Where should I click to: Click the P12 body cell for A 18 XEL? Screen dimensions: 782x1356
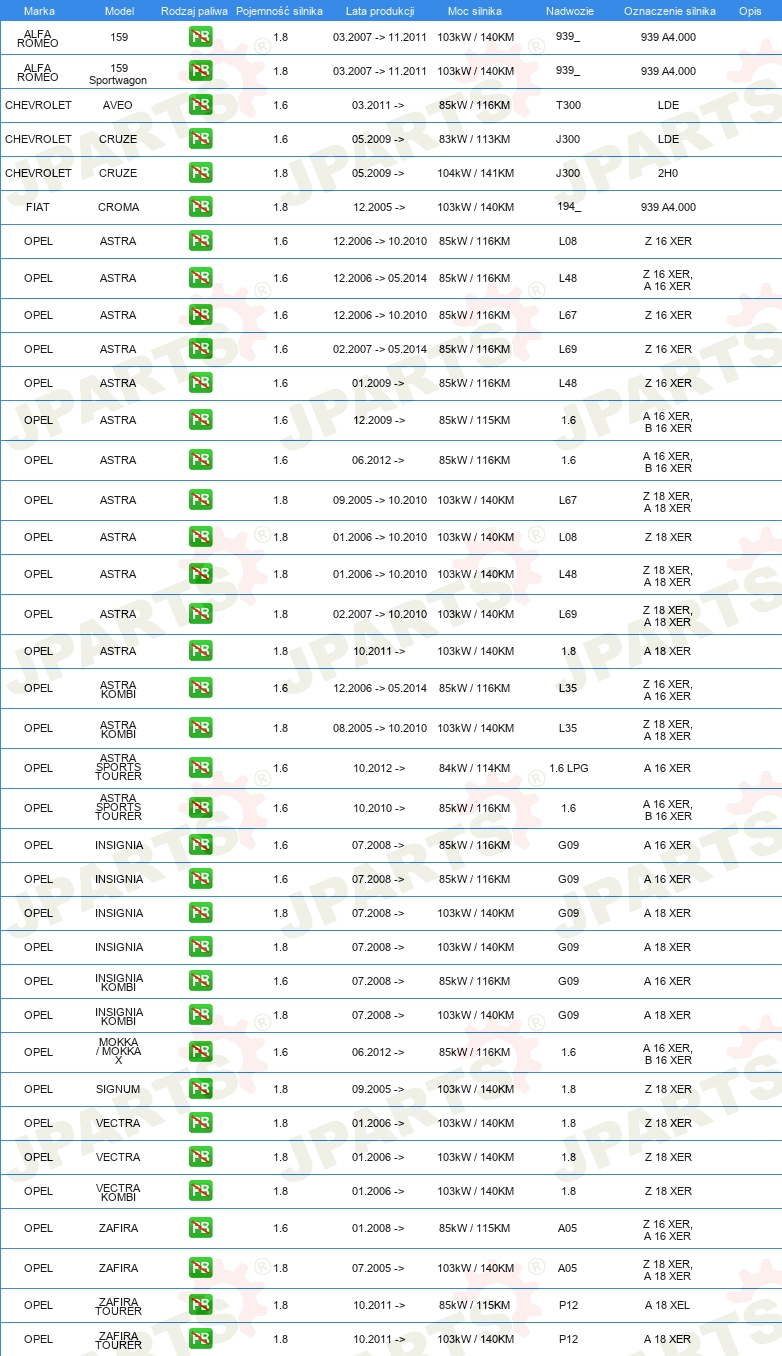click(x=568, y=1305)
